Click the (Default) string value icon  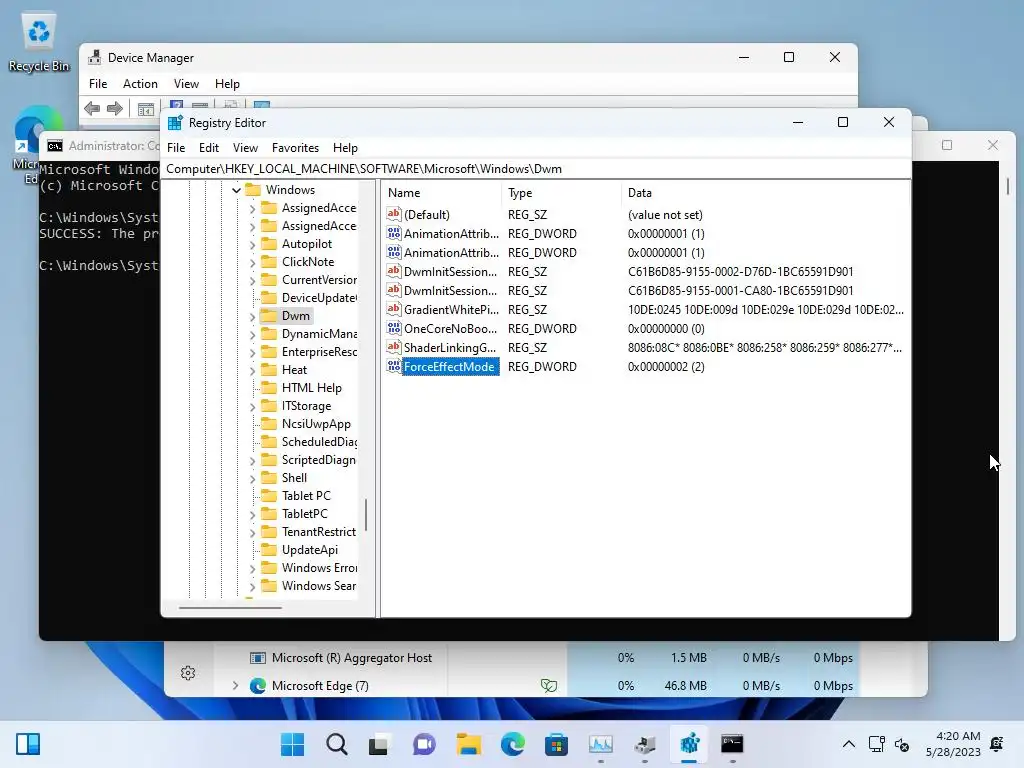394,214
